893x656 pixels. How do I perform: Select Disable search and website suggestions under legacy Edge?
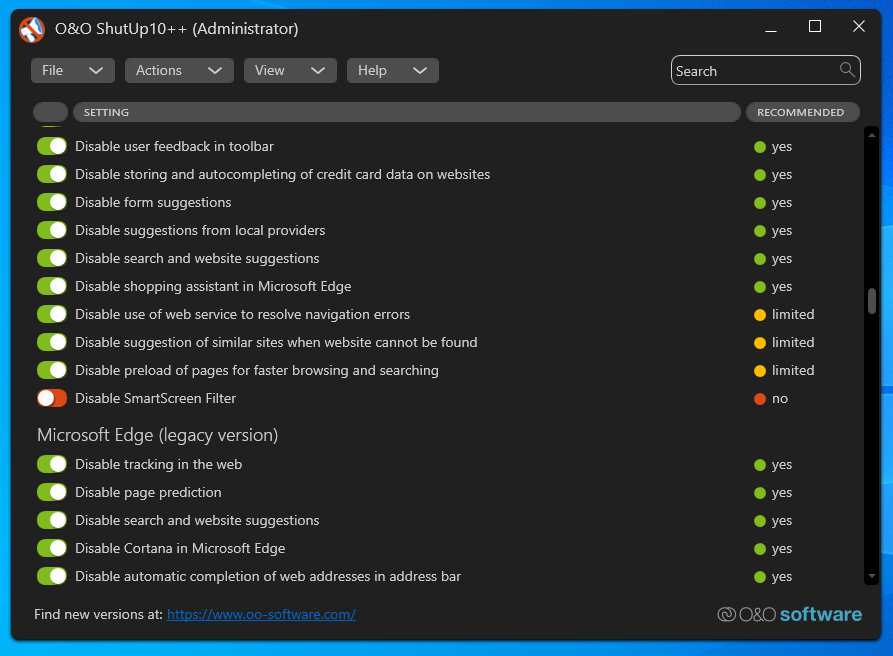pyautogui.click(x=197, y=520)
